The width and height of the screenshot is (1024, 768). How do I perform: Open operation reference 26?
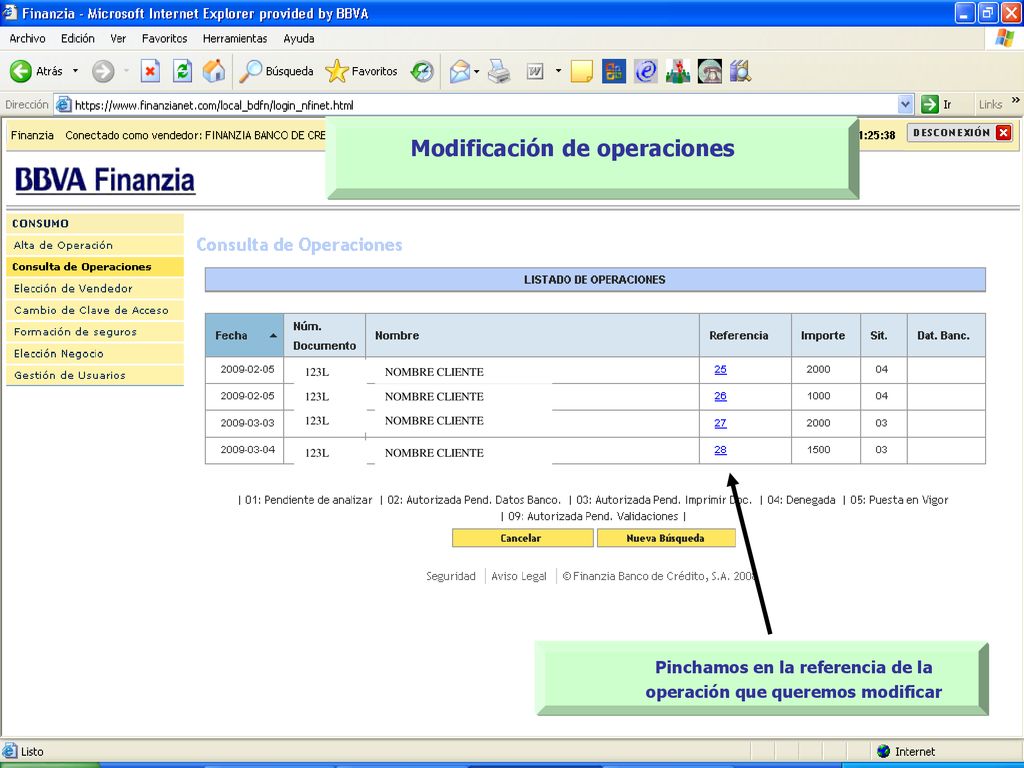pyautogui.click(x=720, y=396)
